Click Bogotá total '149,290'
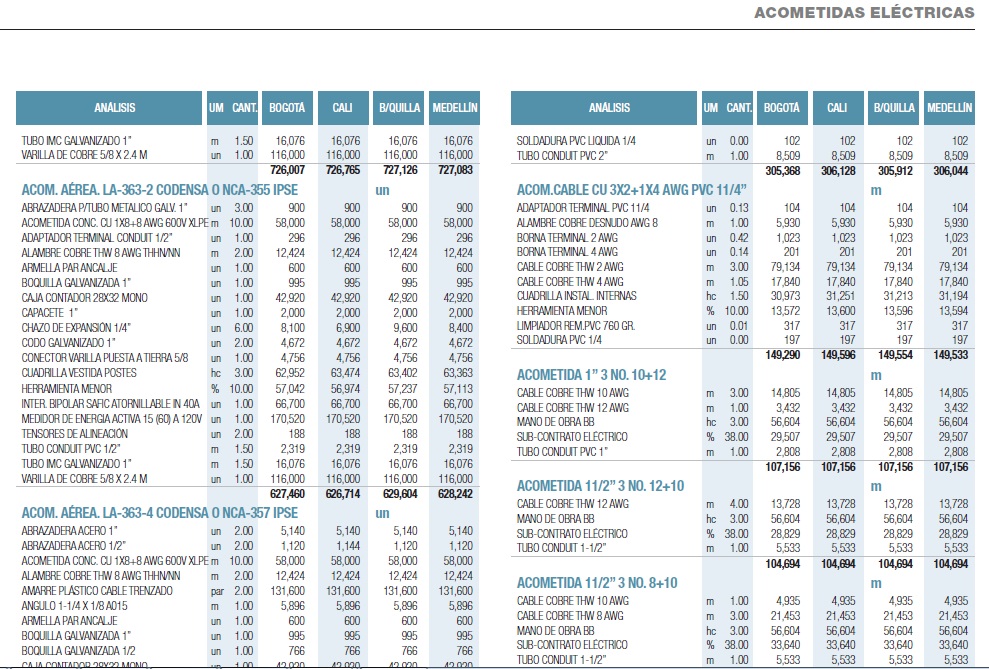The image size is (989, 669). (783, 356)
